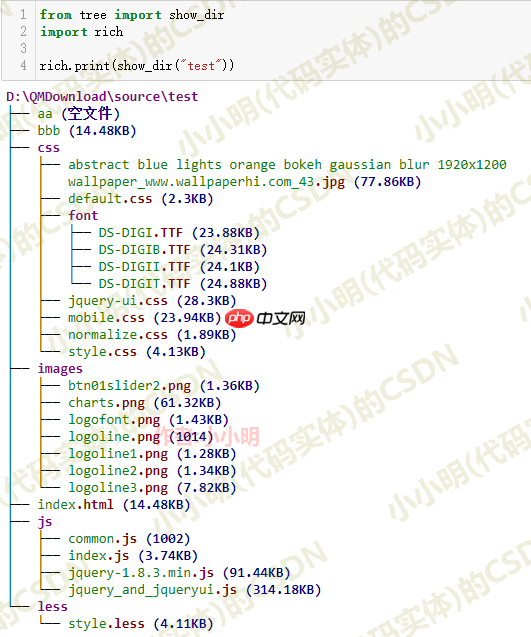This screenshot has width=531, height=637.
Task: Click the php中文网 logo watermark
Action: pyautogui.click(x=265, y=318)
